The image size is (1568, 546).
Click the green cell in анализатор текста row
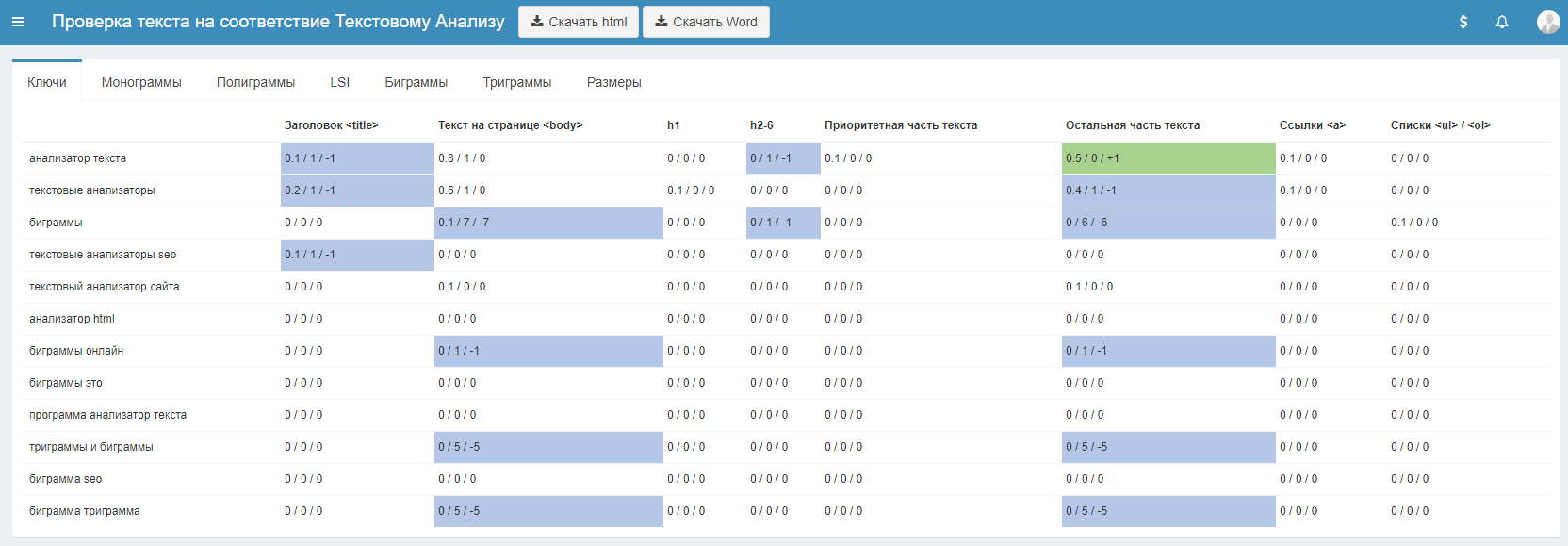1168,158
